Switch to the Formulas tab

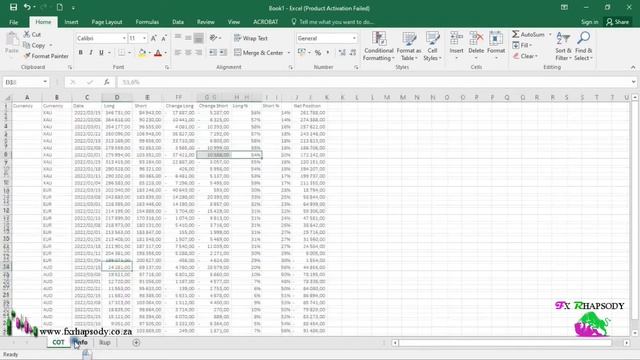pyautogui.click(x=147, y=22)
